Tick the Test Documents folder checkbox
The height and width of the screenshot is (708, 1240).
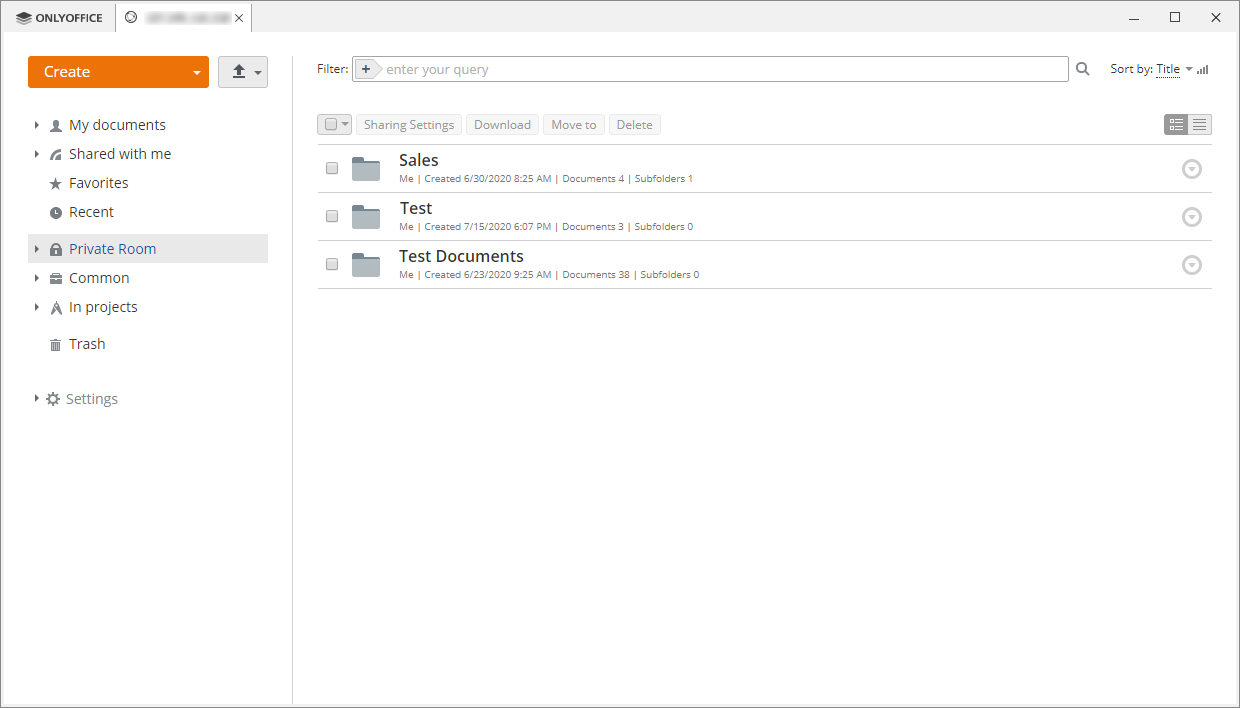tap(332, 264)
